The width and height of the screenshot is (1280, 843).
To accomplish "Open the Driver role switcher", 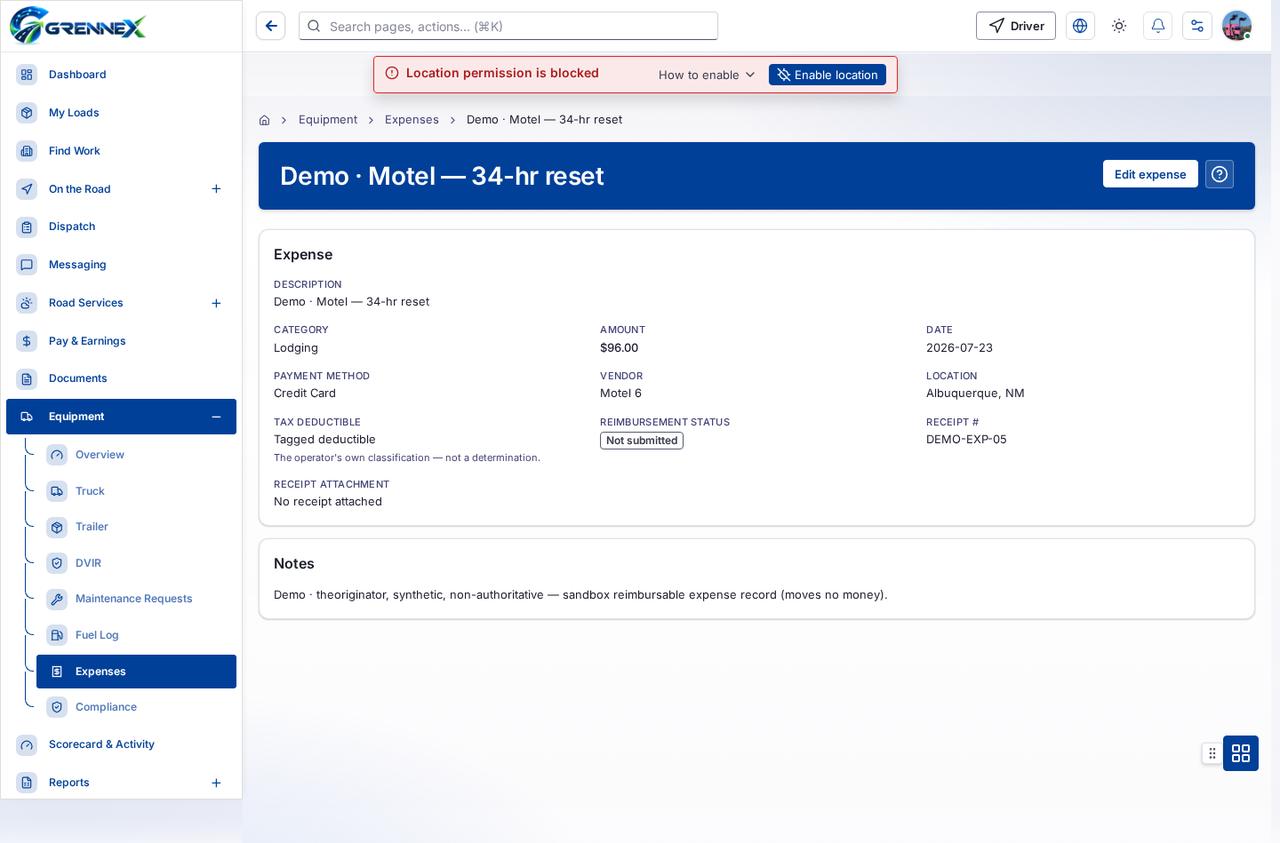I will pyautogui.click(x=1016, y=26).
